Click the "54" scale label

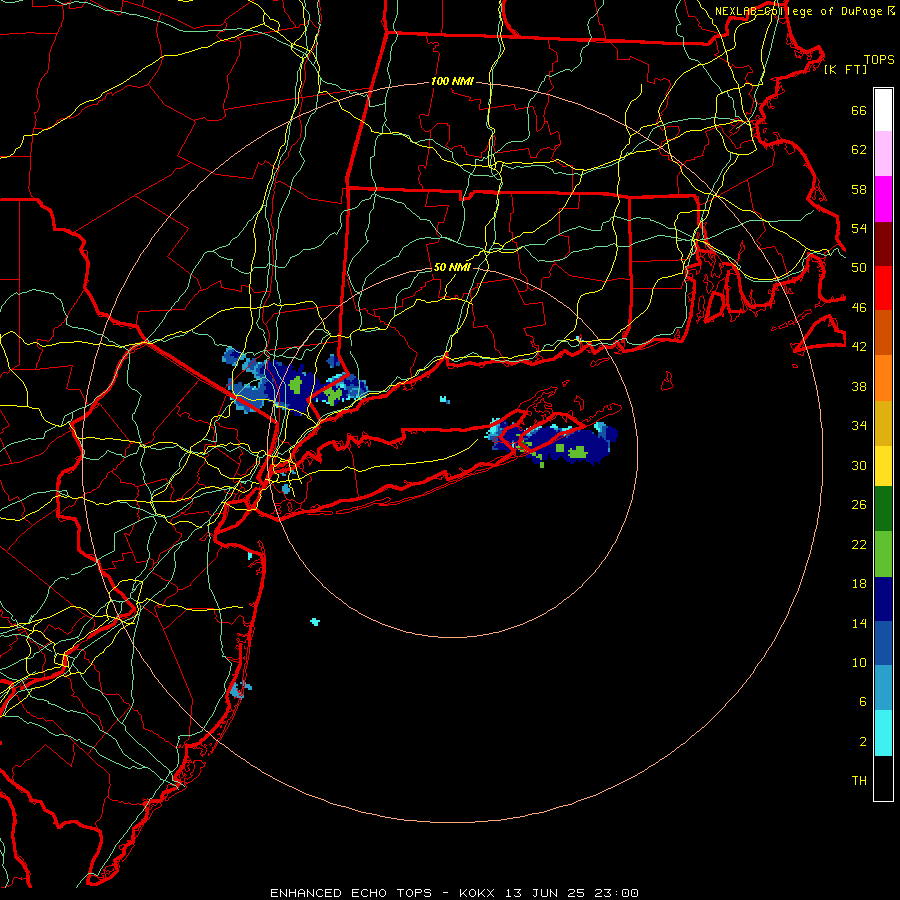pyautogui.click(x=859, y=228)
